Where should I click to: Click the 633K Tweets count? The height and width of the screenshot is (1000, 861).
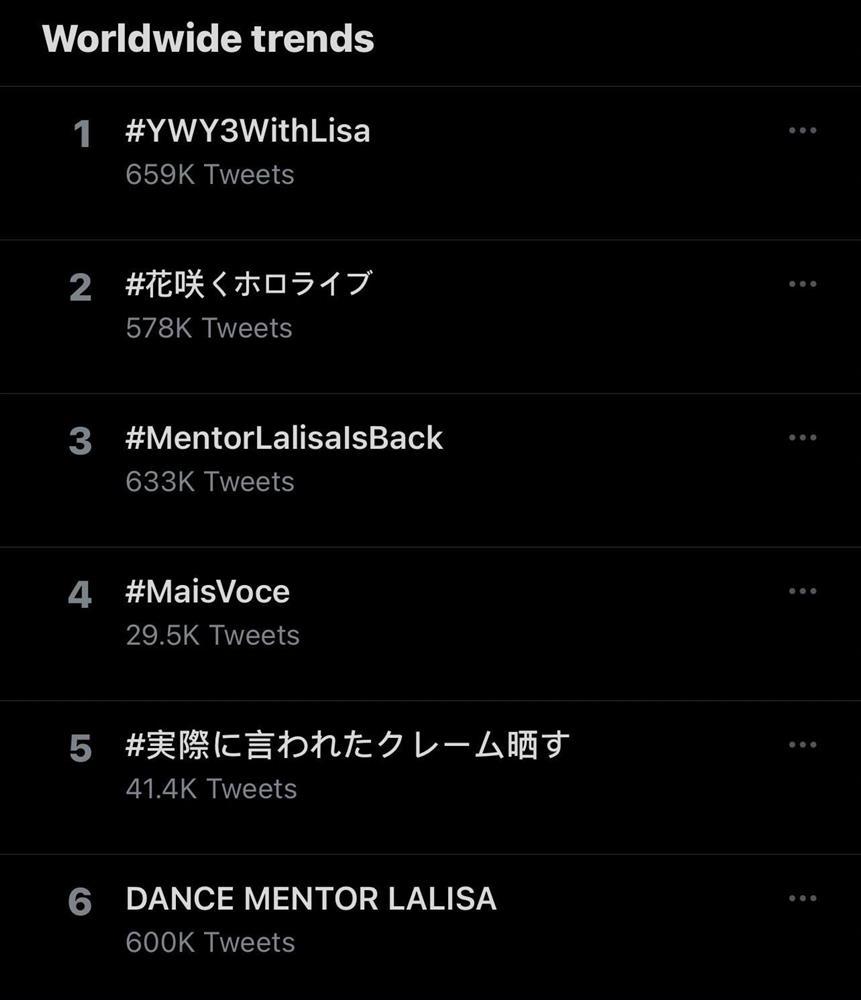point(210,482)
